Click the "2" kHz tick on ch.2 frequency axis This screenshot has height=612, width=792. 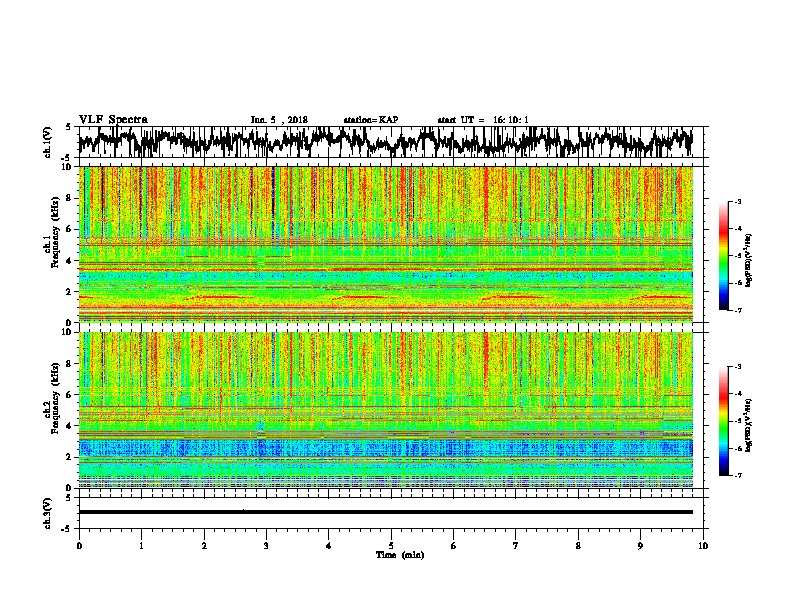point(70,457)
